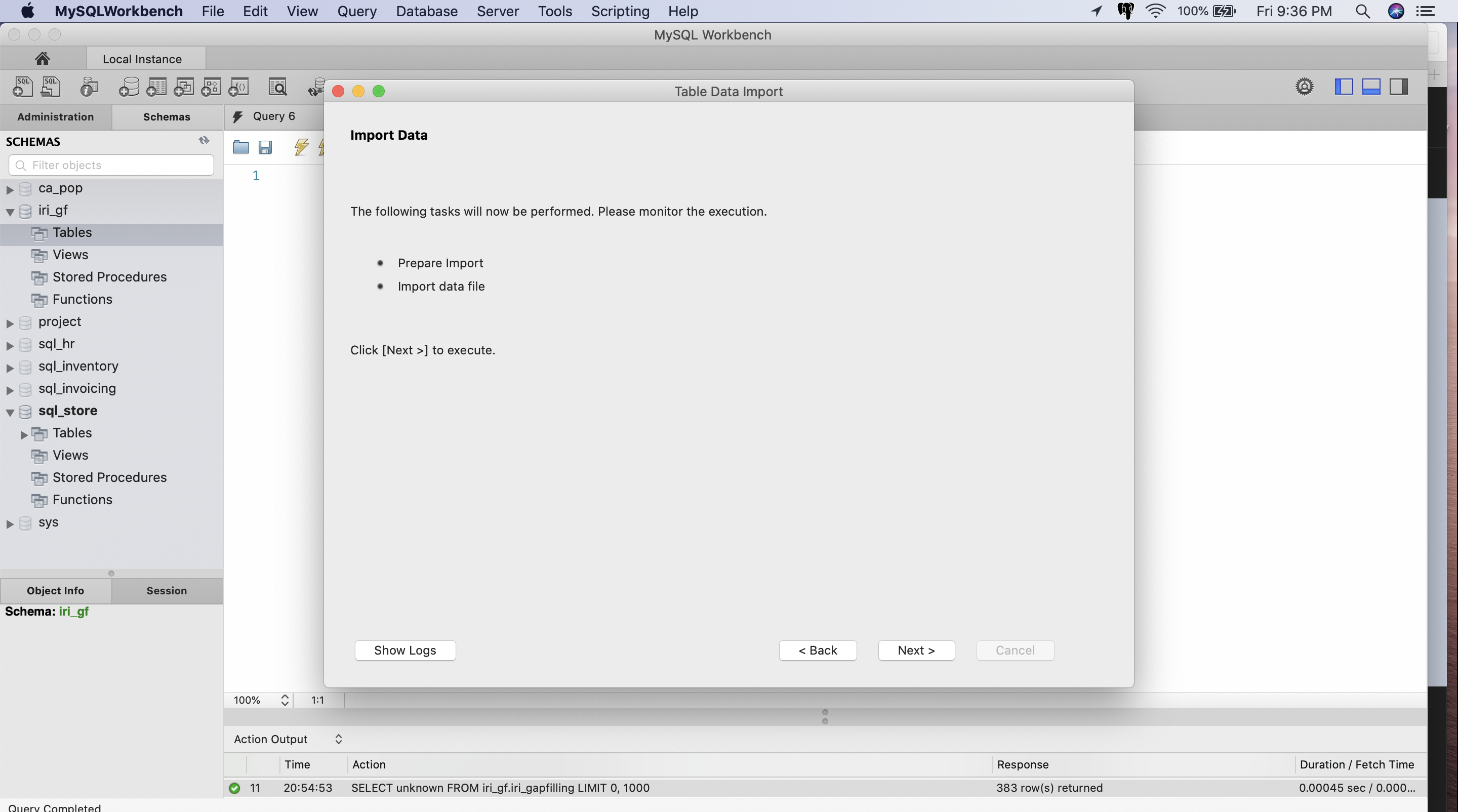Screen dimensions: 1458x812
Task: Click the Tables folder under iri_gf
Action: tap(72, 232)
